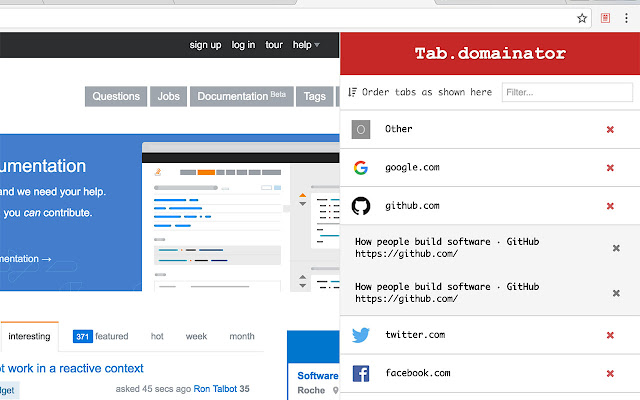Screen dimensions: 640x400
Task: Open the Tab.domainator extension icon
Action: (x=605, y=18)
